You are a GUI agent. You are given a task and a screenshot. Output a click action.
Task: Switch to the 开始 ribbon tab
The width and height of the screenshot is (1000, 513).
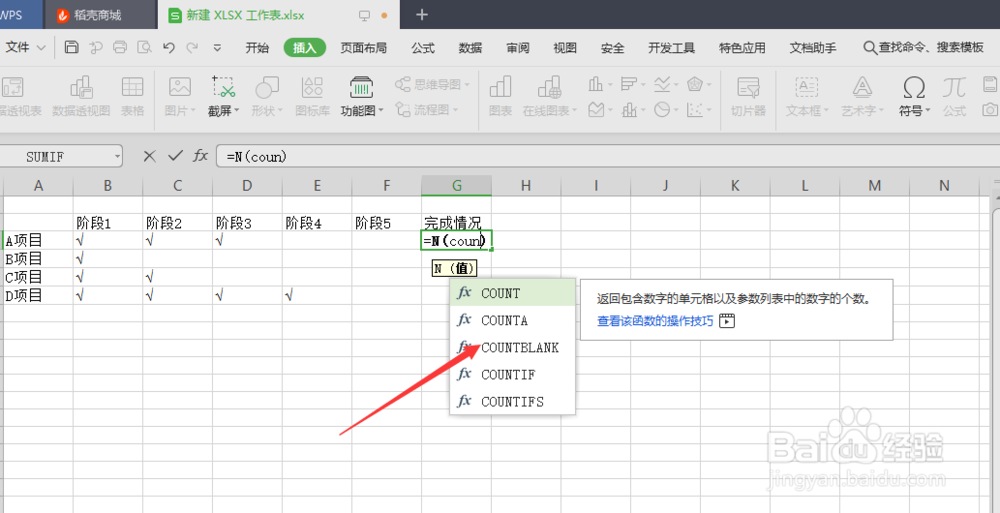point(258,48)
